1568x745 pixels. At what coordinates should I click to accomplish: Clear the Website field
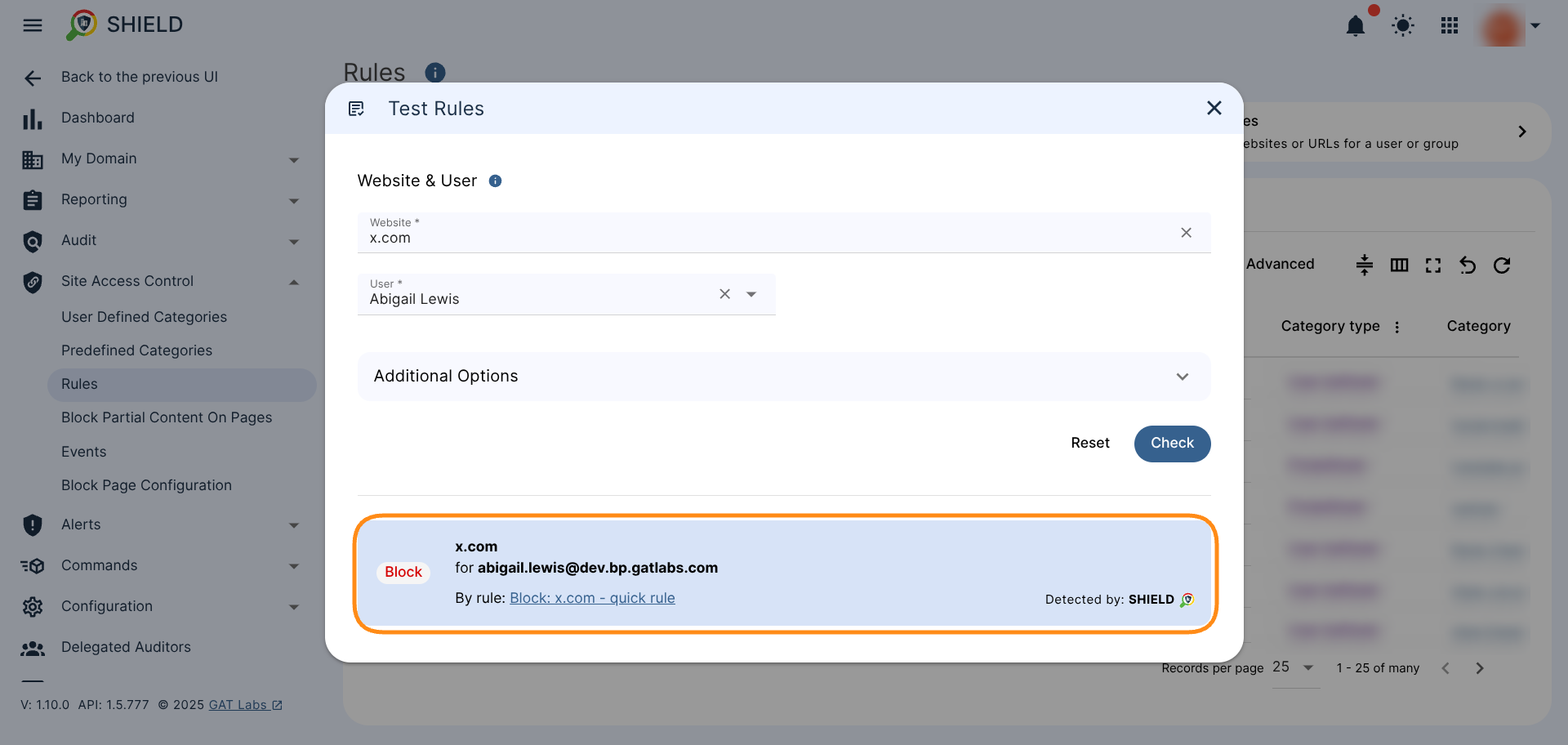[x=1186, y=233]
